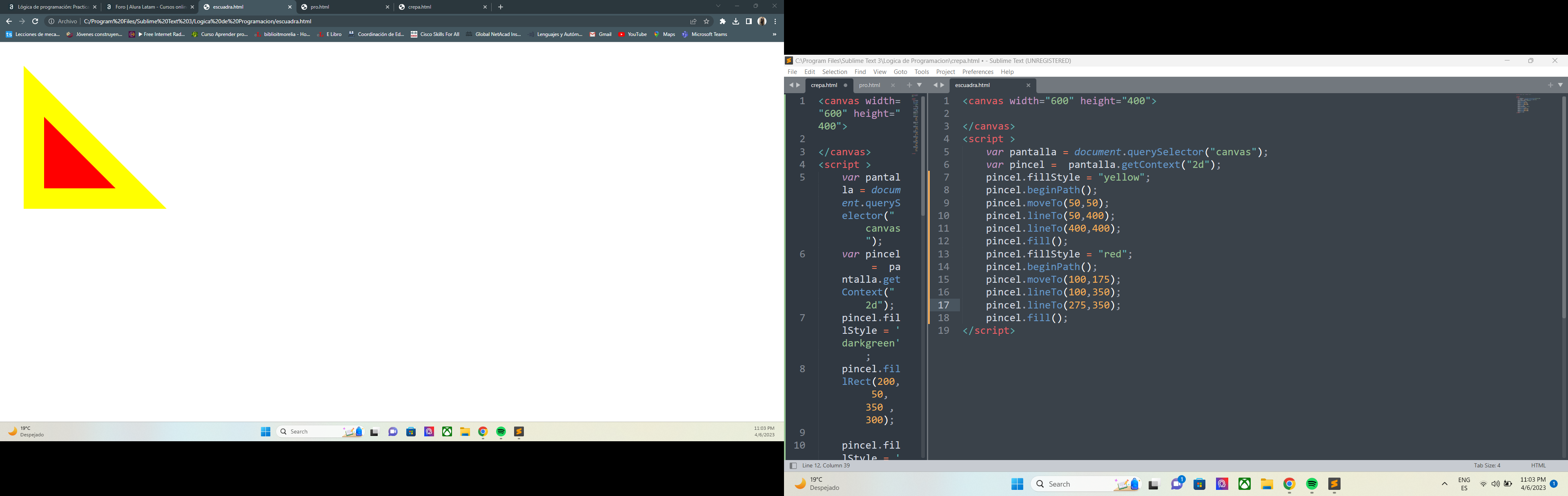The image size is (1568, 496).
Task: Open Free Internet Rad... bookmark
Action: pyautogui.click(x=157, y=35)
